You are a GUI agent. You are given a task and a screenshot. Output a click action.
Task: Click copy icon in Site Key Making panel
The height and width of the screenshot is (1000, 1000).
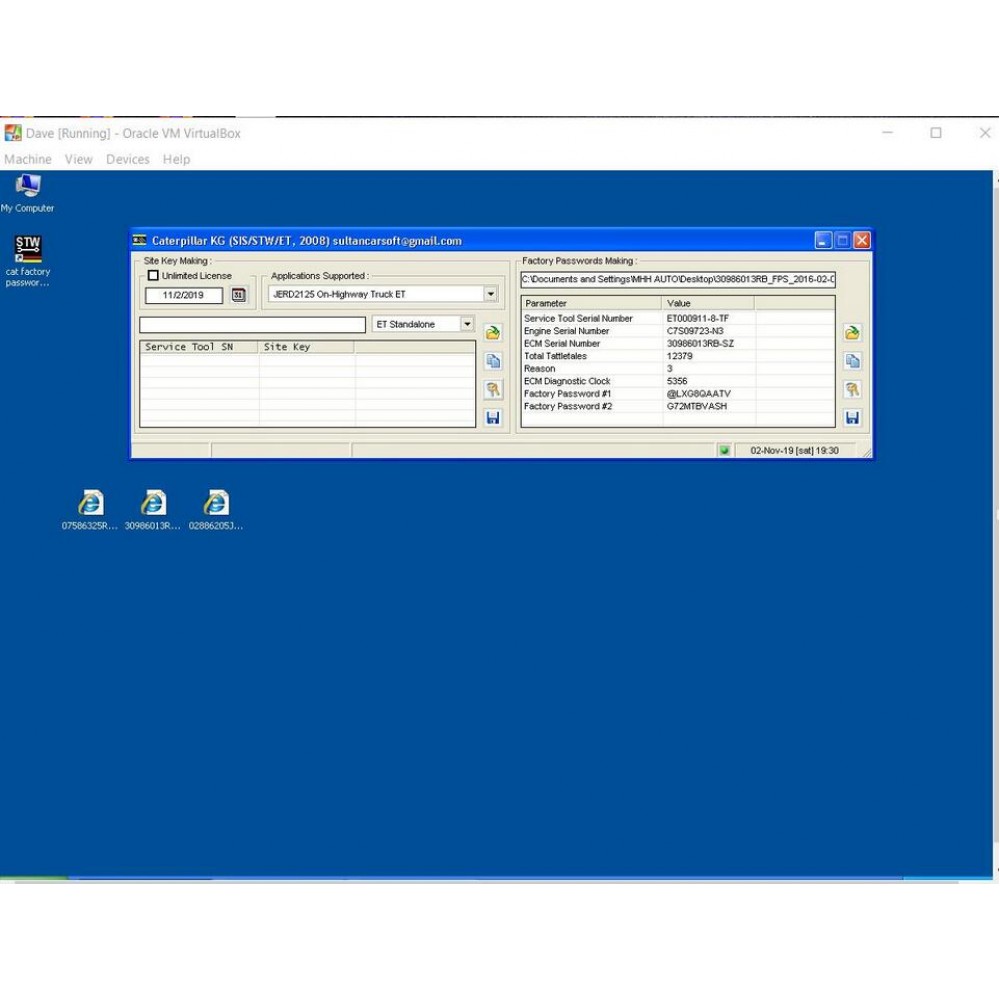(493, 361)
